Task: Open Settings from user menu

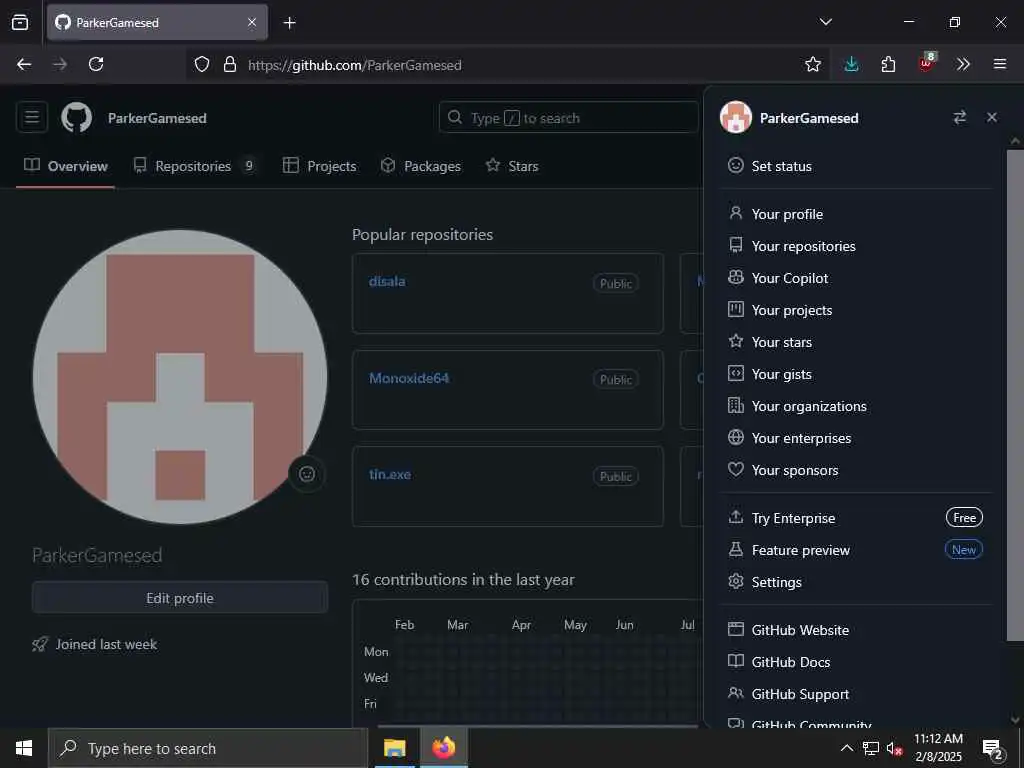Action: 856,581
